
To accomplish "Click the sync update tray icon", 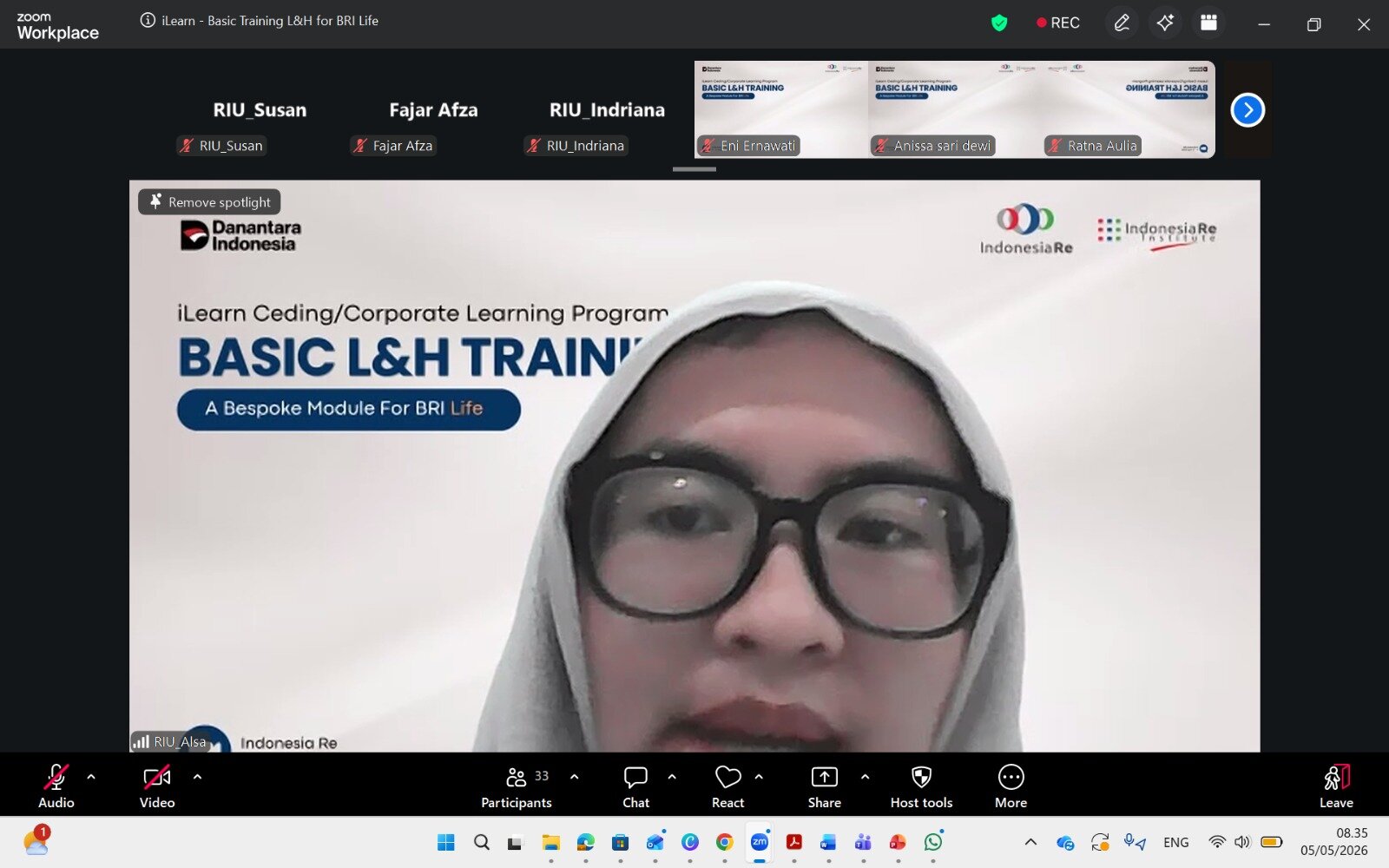I will [1100, 842].
